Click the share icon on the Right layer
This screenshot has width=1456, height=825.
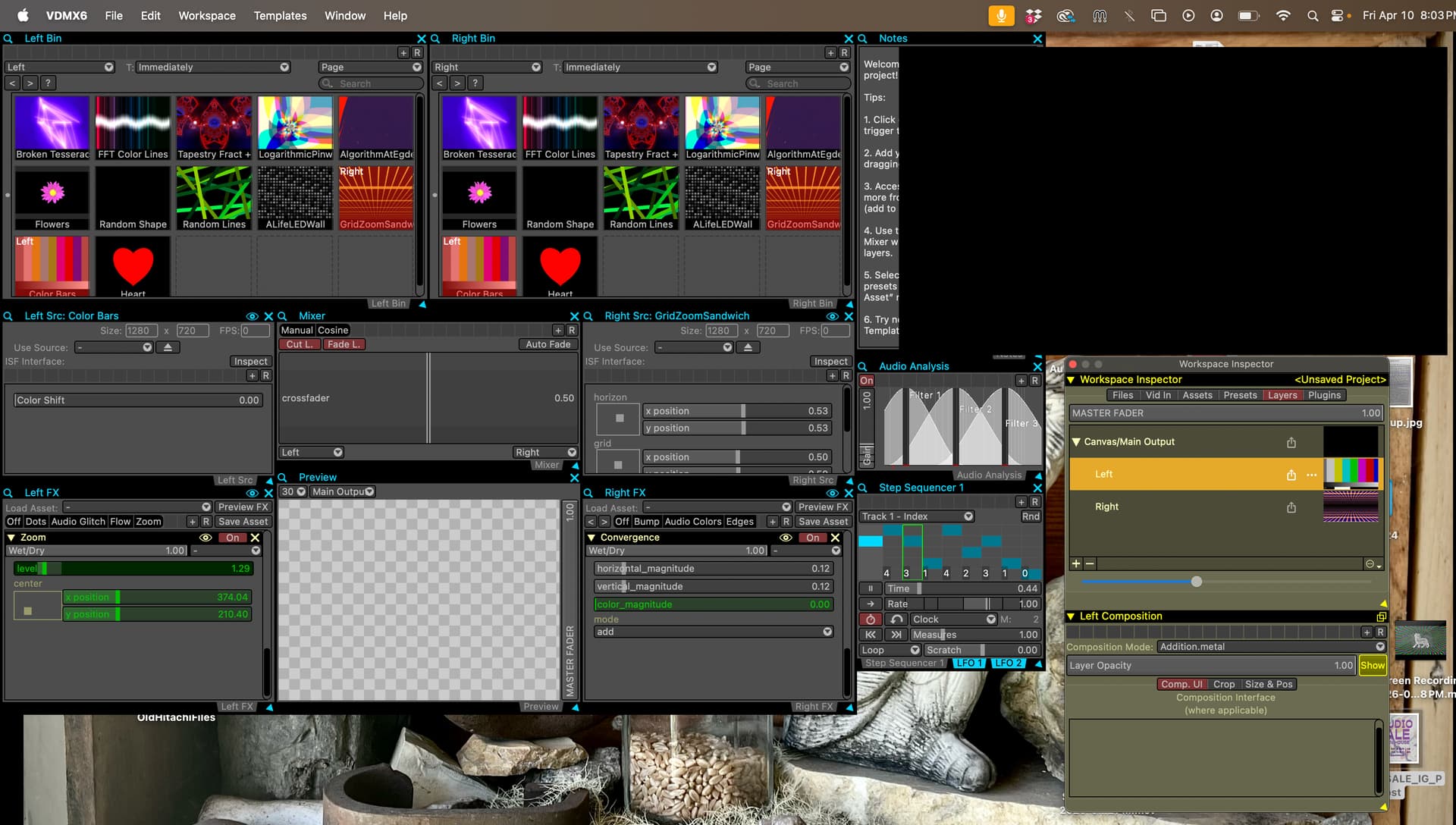click(x=1291, y=507)
